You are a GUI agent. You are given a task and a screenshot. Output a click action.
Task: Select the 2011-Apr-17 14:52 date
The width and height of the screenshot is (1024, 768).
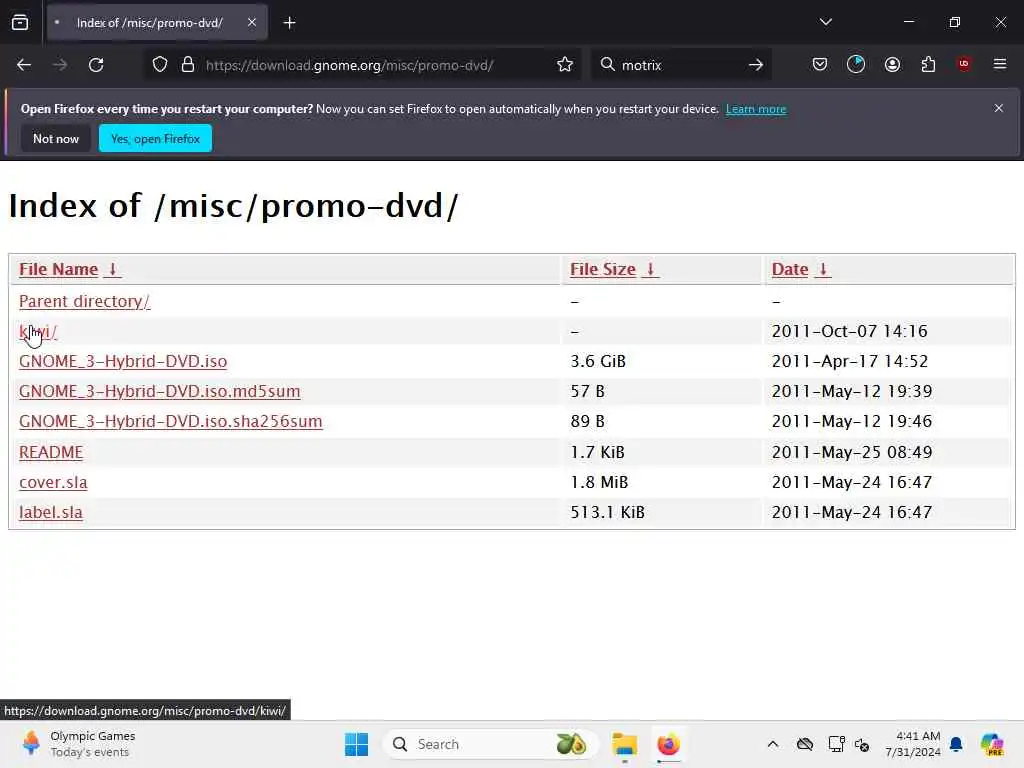tap(850, 361)
